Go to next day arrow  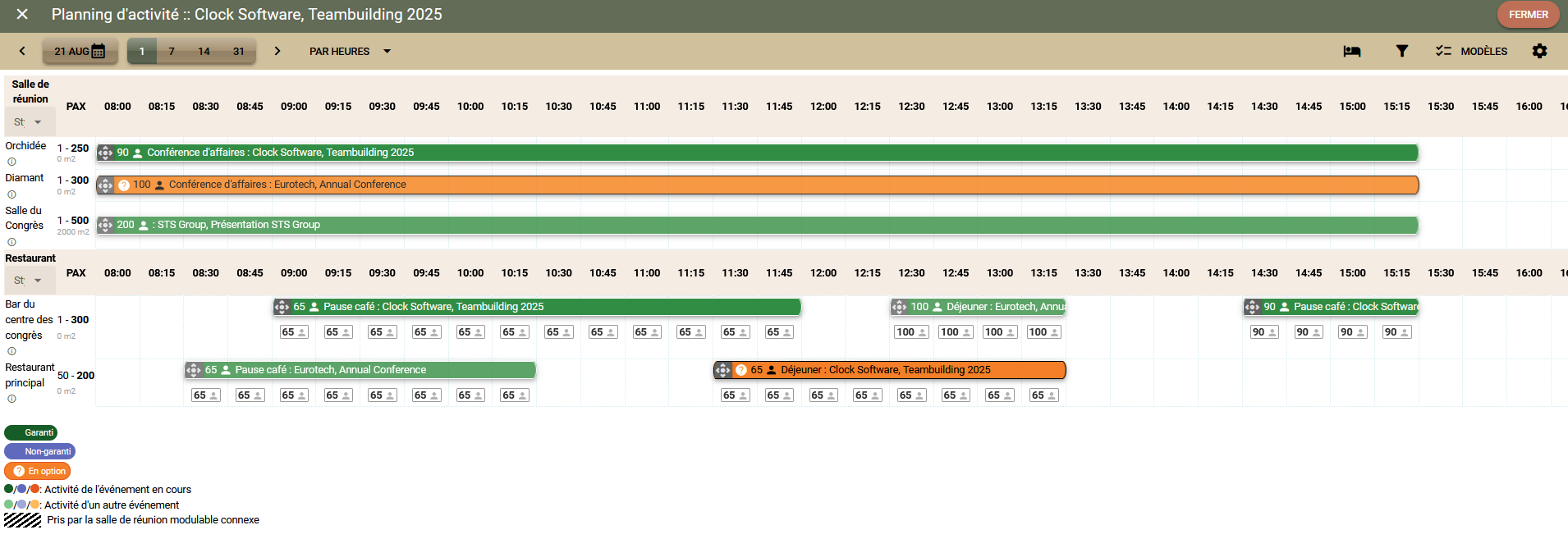tap(277, 51)
